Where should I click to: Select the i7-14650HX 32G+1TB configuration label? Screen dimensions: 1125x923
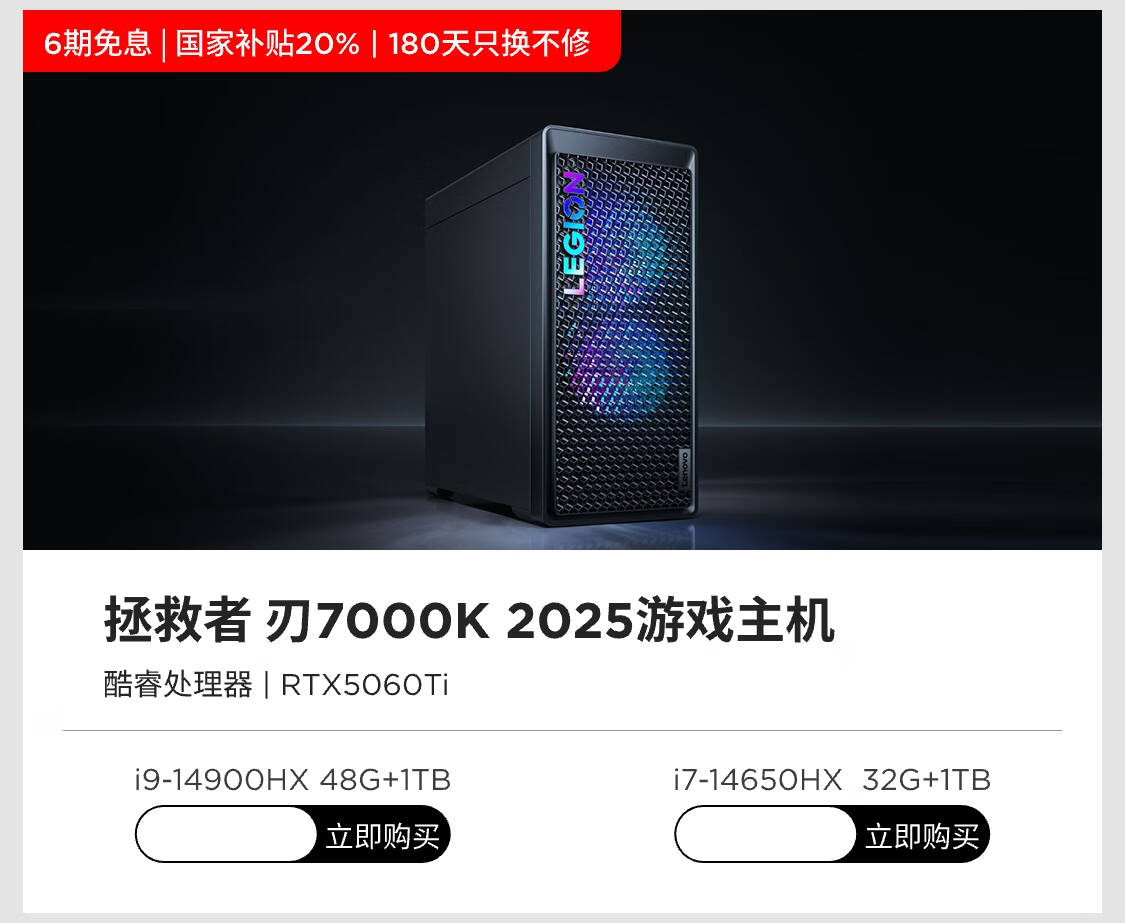point(832,780)
